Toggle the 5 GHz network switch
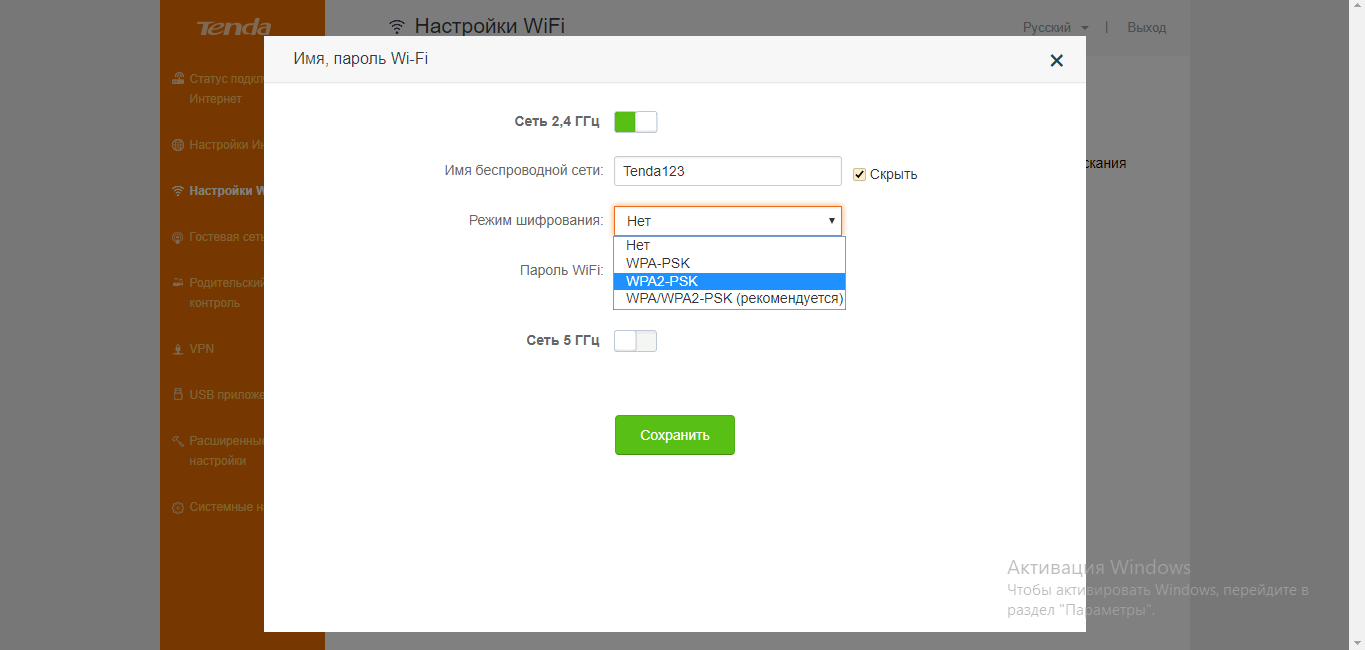1365x650 pixels. pyautogui.click(x=635, y=341)
